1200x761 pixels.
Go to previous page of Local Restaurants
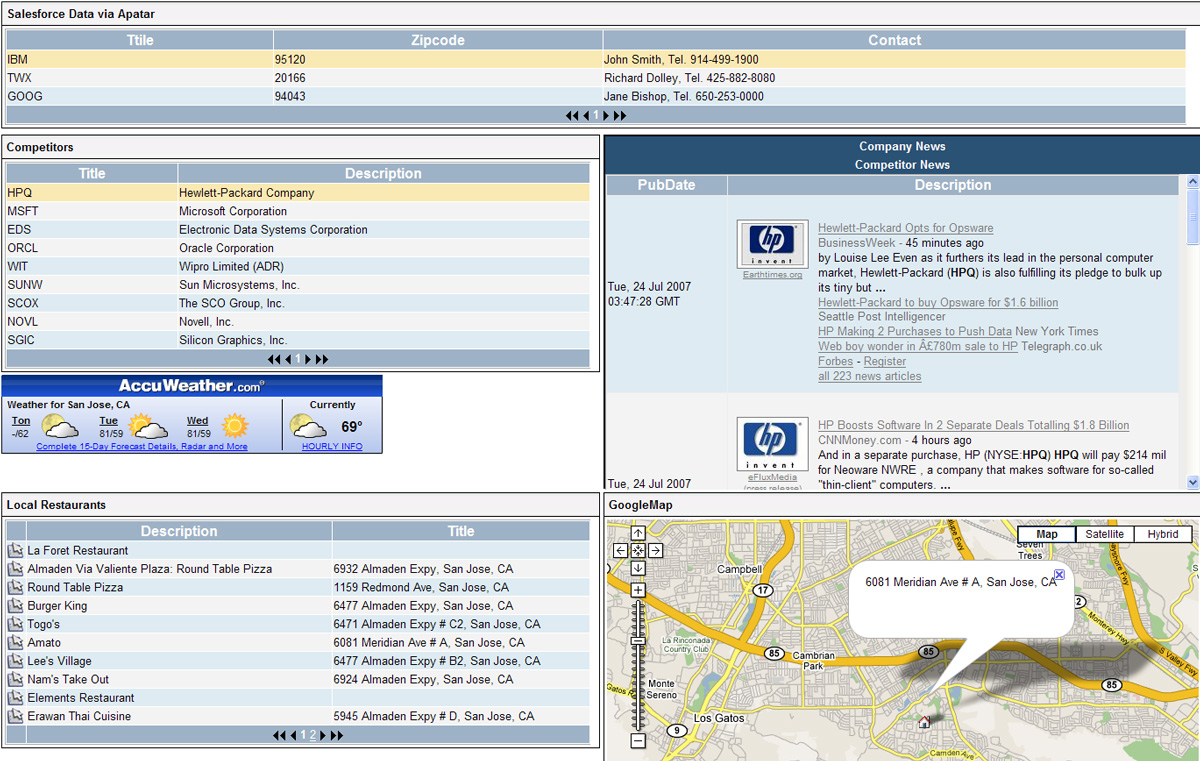293,735
